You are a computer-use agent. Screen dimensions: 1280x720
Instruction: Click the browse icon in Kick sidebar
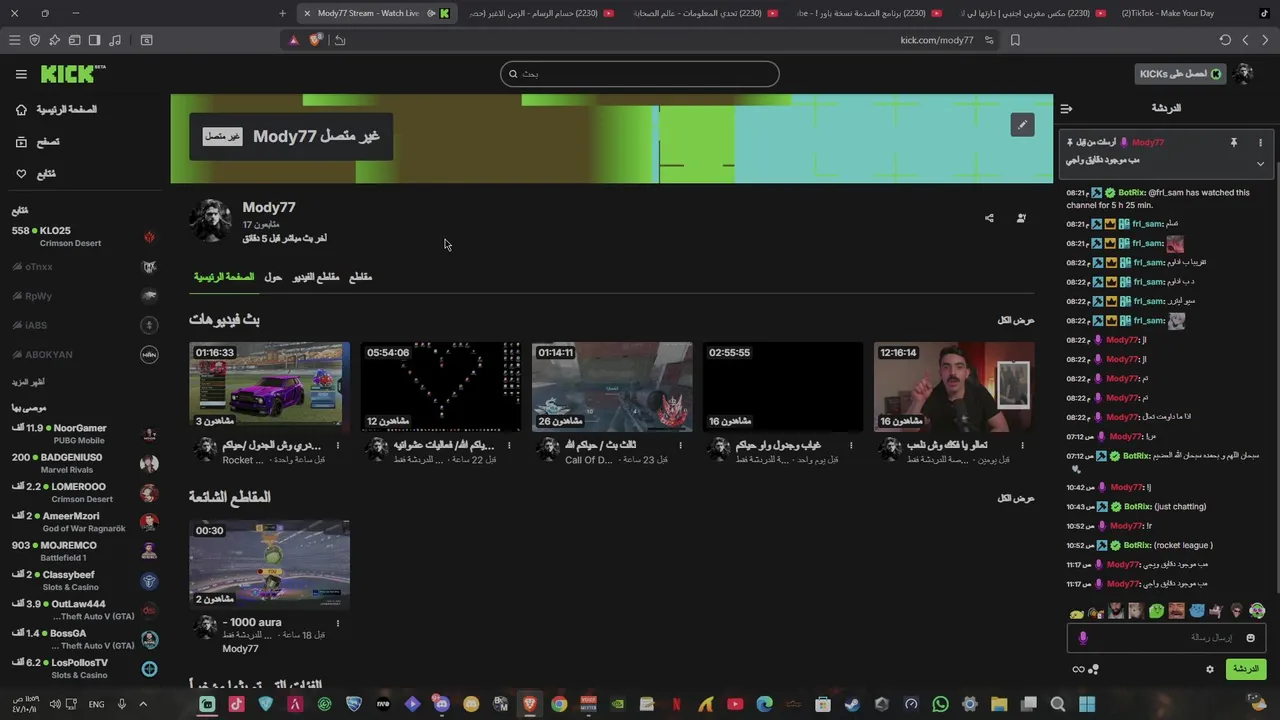tap(21, 142)
